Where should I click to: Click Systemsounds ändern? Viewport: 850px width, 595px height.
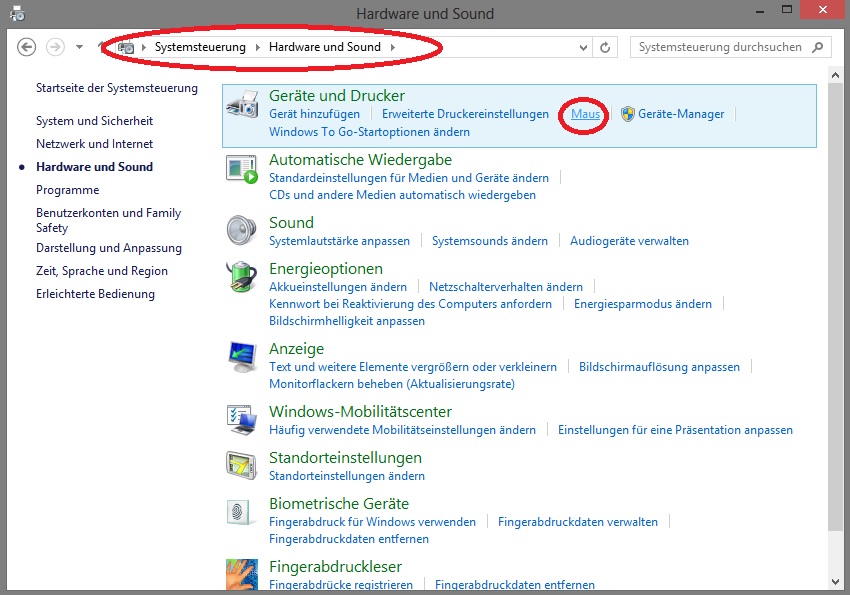490,241
